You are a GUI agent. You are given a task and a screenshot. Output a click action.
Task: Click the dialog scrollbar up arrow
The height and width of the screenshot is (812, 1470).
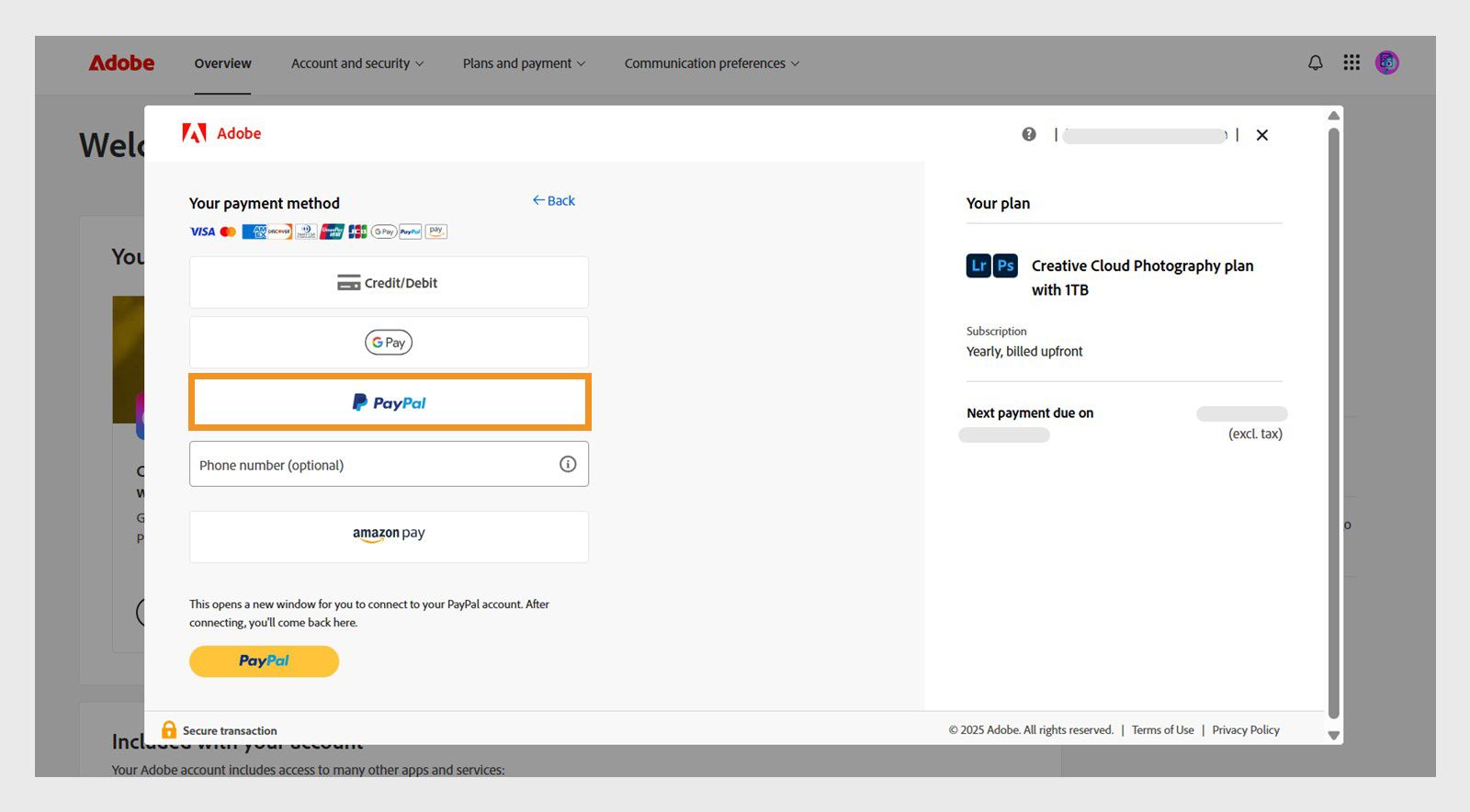click(1334, 115)
